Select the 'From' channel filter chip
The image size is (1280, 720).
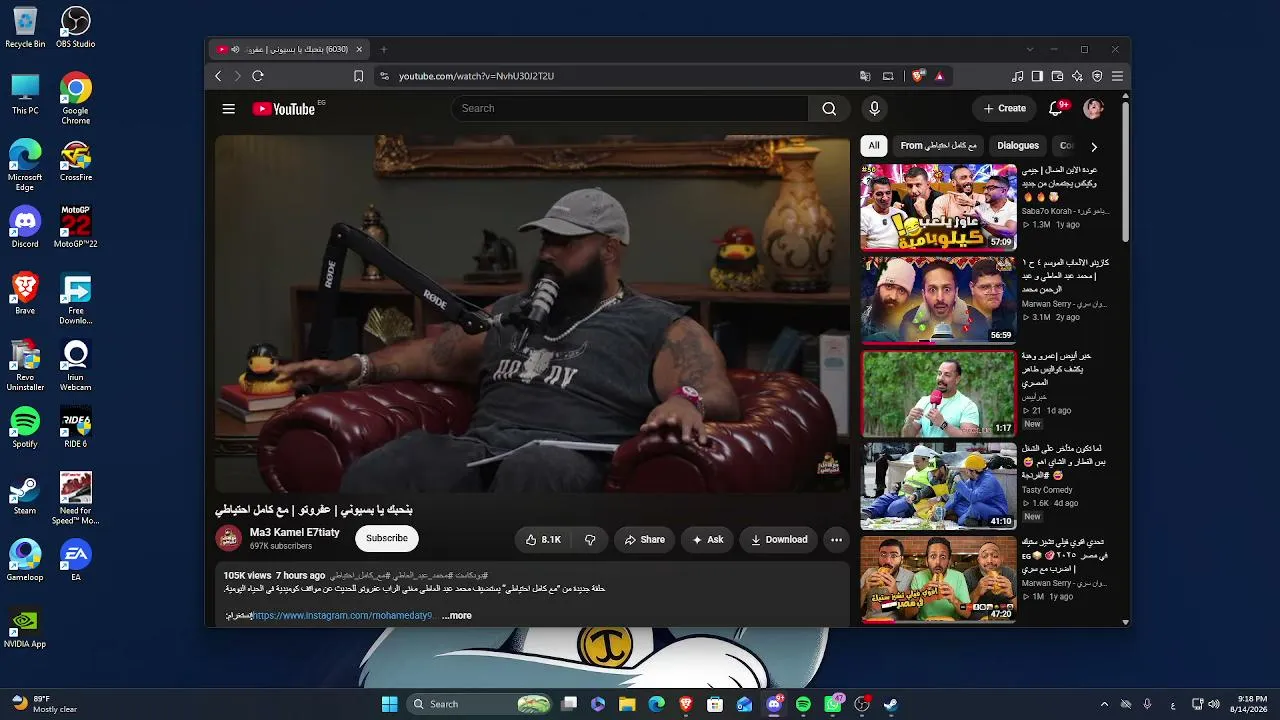(x=938, y=146)
